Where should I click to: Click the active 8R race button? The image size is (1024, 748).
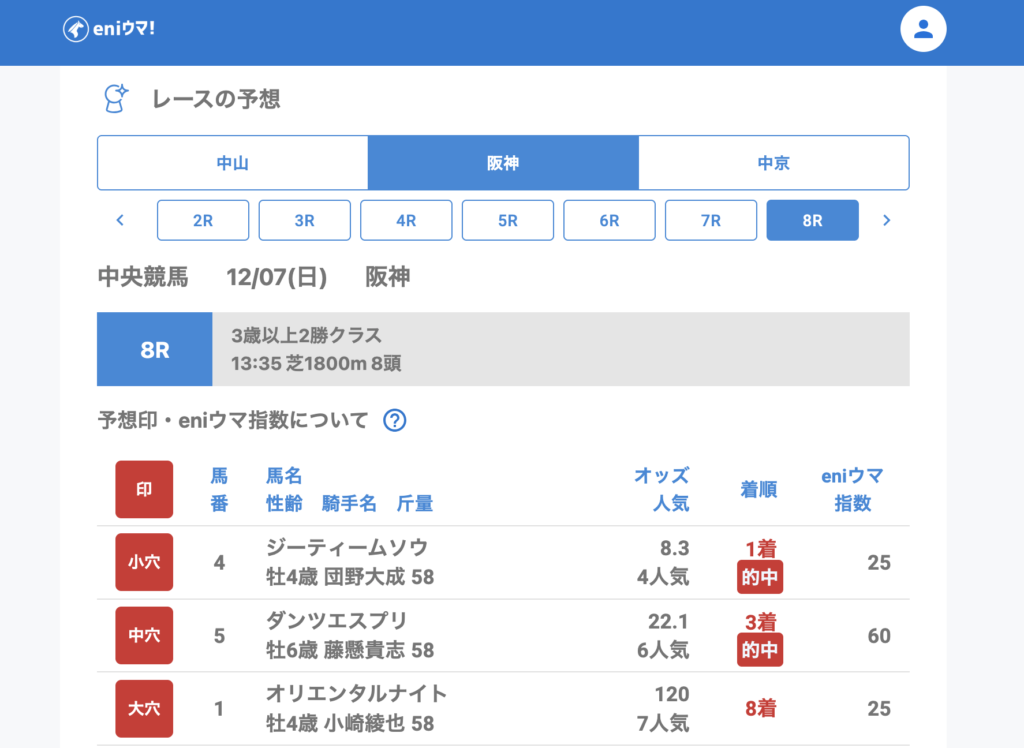coord(812,220)
